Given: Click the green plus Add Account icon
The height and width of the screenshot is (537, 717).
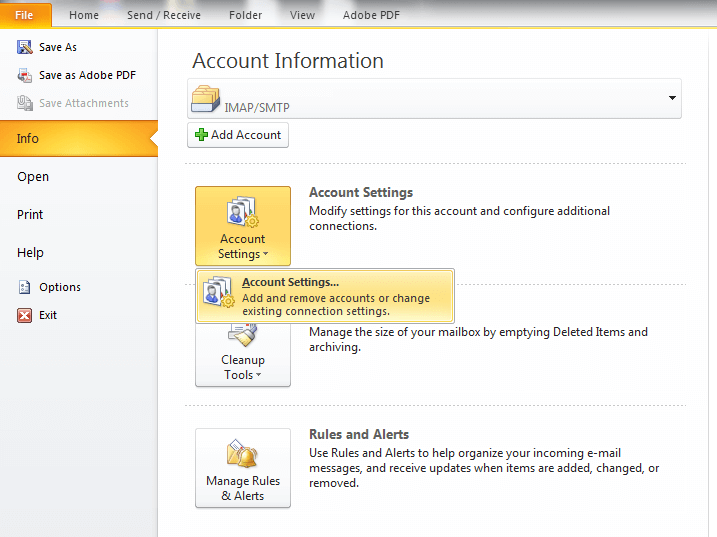Looking at the screenshot, I should click(x=201, y=135).
